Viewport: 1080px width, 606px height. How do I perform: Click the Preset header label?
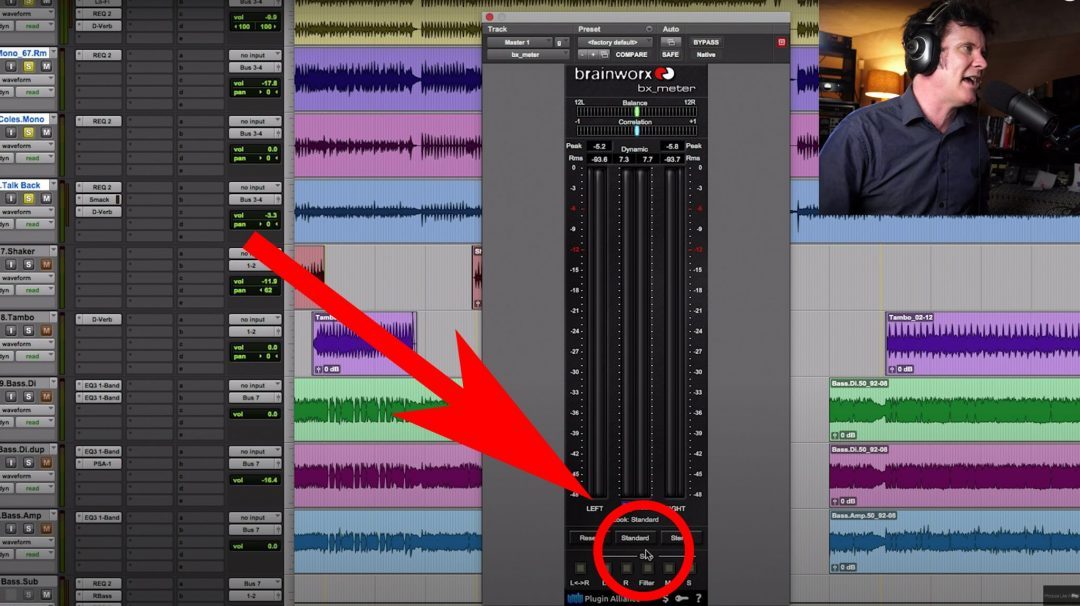(x=589, y=30)
